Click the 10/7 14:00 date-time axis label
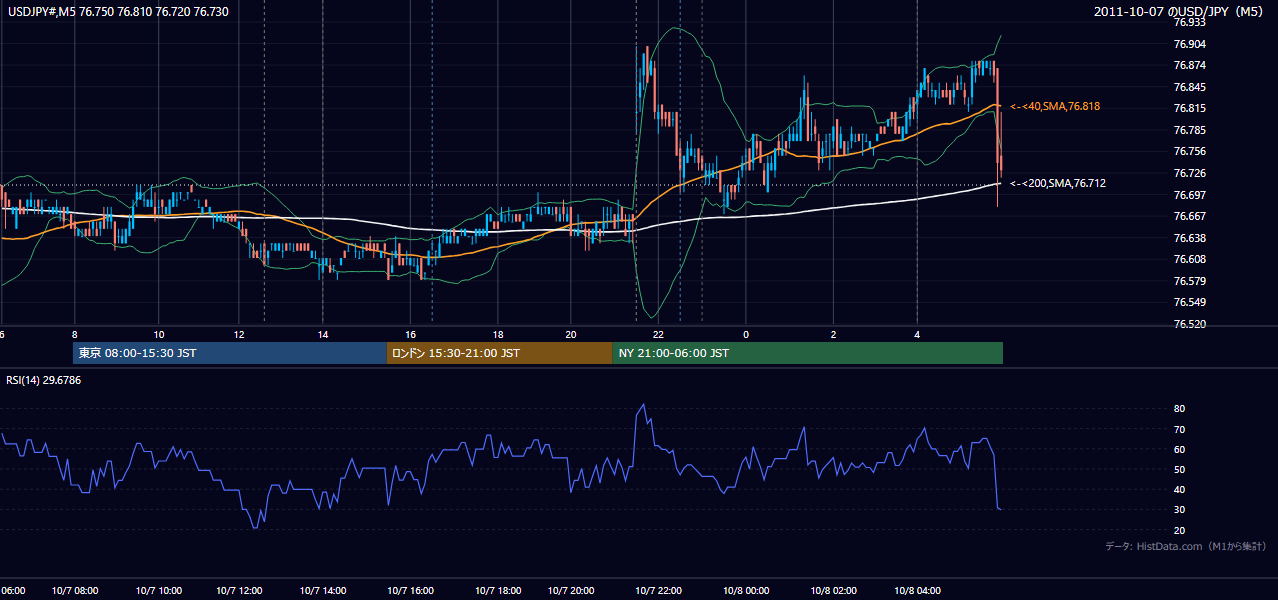 322,591
